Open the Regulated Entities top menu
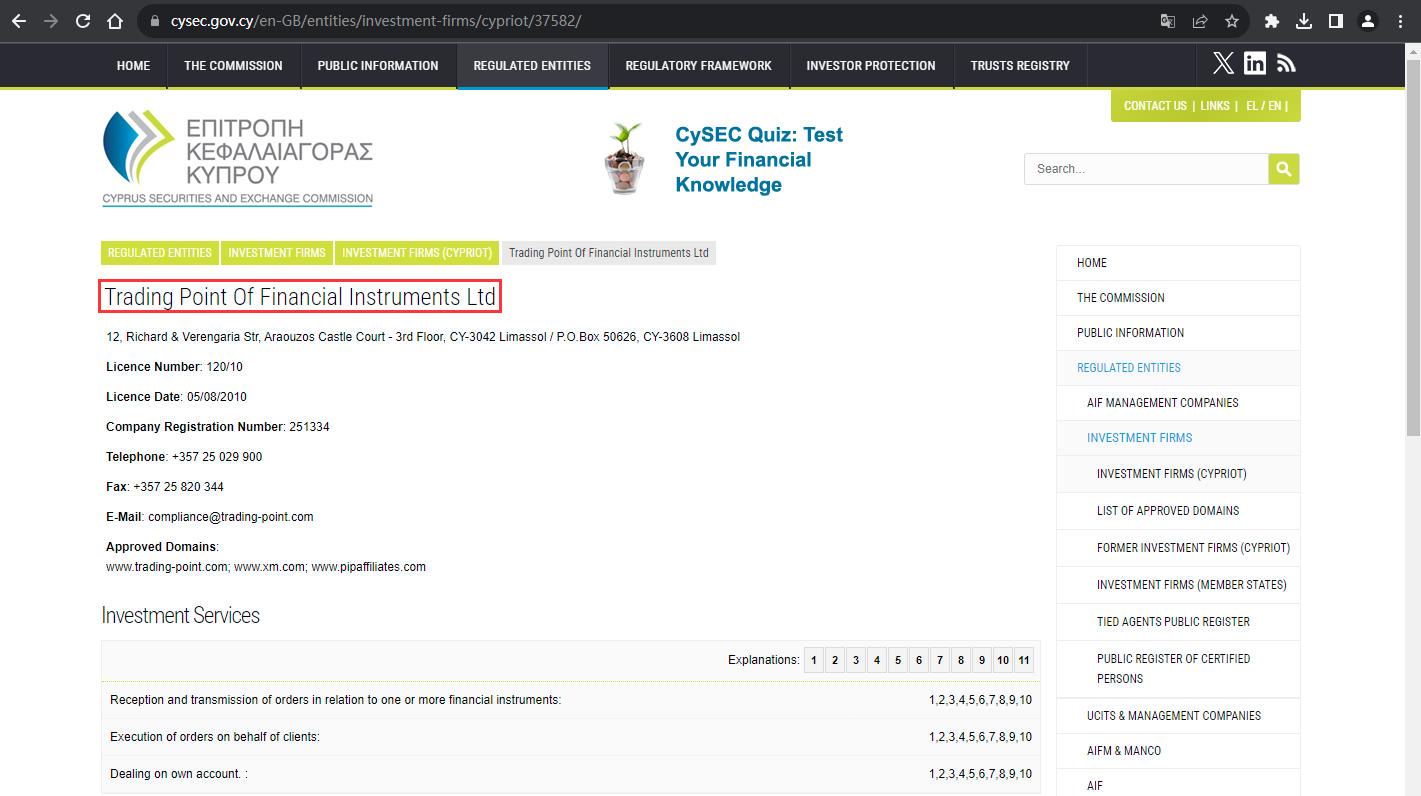The width and height of the screenshot is (1421, 796). coord(532,66)
